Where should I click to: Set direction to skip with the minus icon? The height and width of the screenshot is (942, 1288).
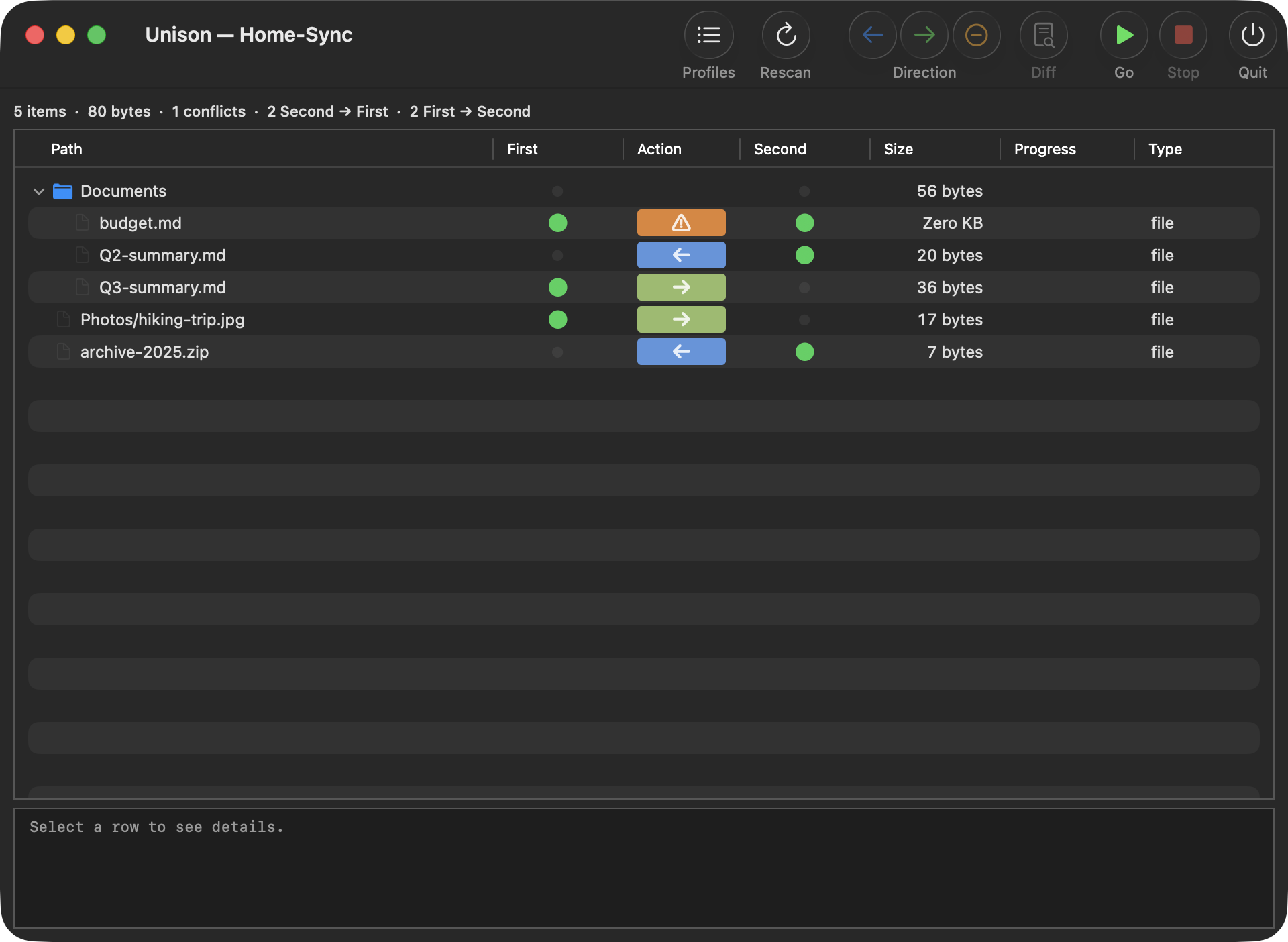coord(976,35)
